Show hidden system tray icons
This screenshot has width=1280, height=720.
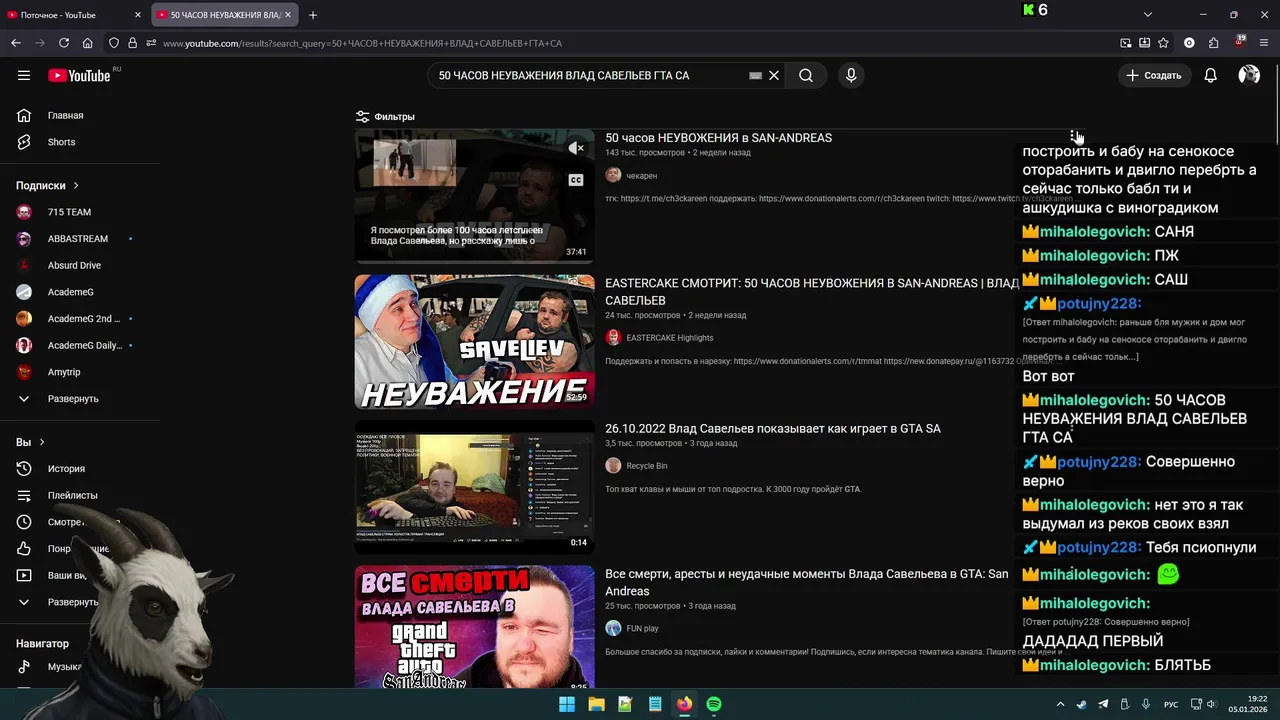click(1060, 704)
